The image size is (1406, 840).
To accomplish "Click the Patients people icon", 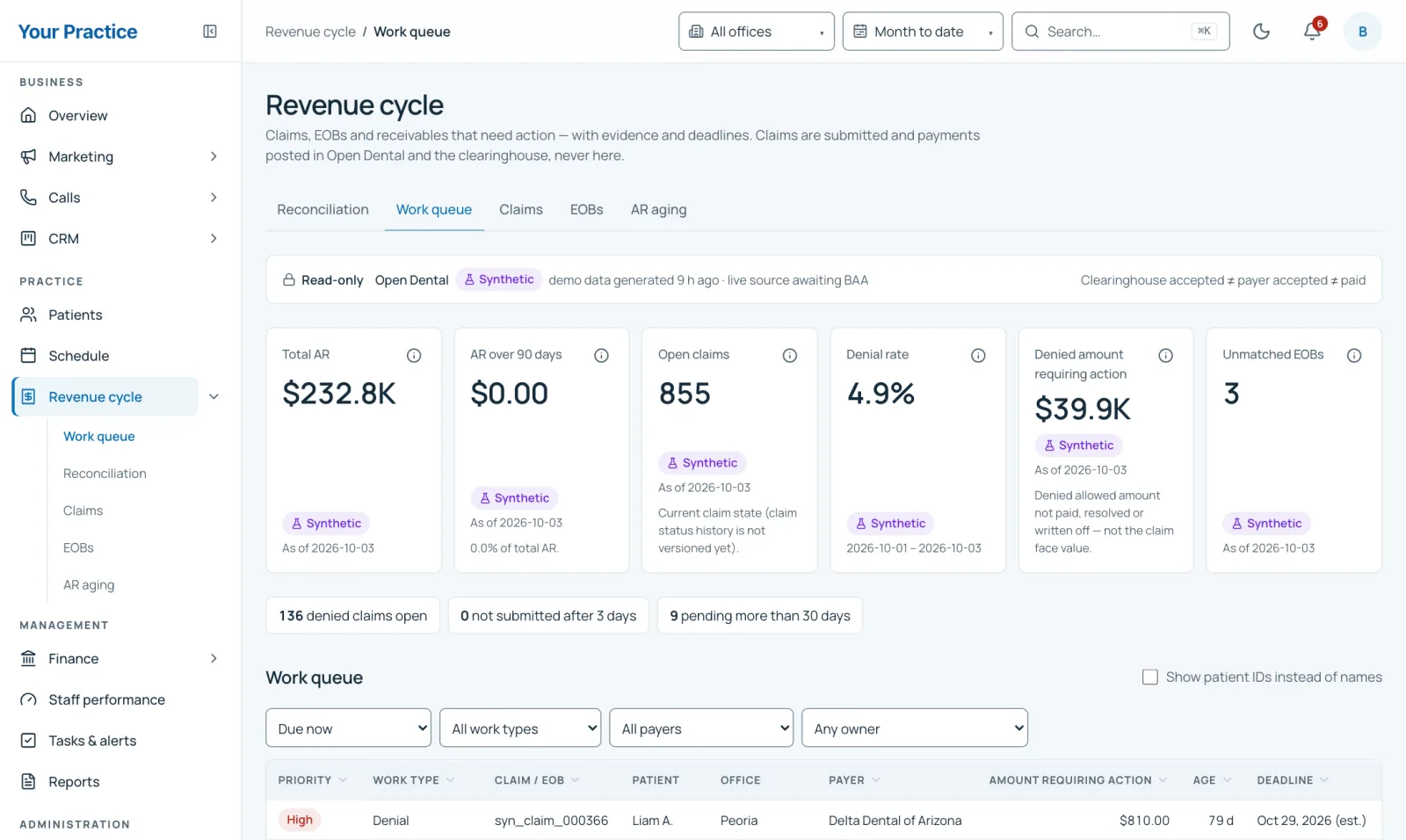I will click(x=29, y=315).
